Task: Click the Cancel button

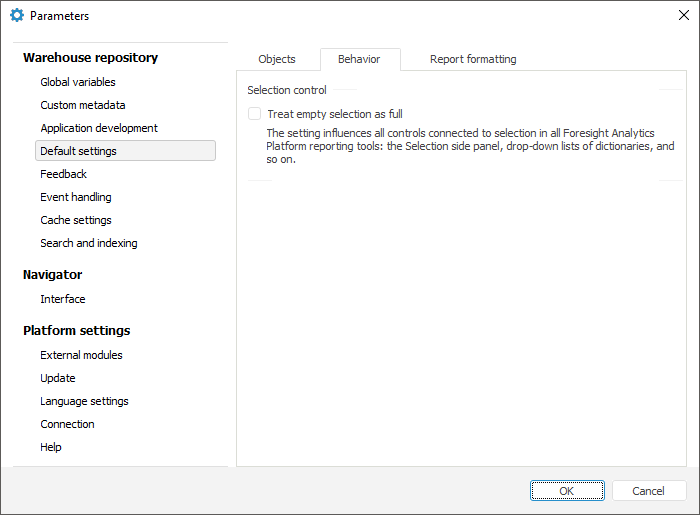Action: tap(649, 491)
